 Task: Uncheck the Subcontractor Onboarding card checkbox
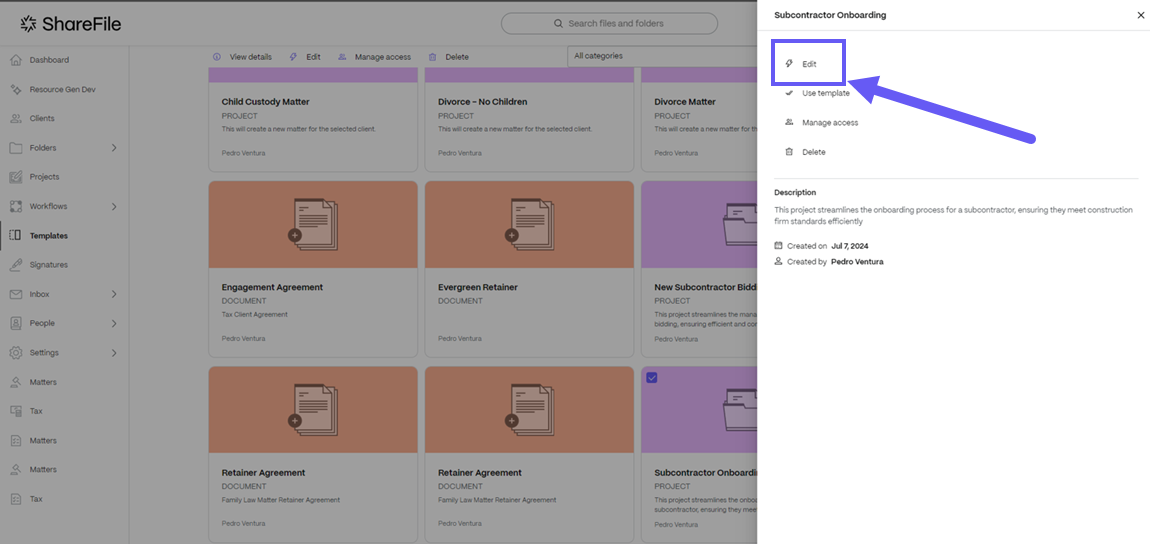(652, 378)
